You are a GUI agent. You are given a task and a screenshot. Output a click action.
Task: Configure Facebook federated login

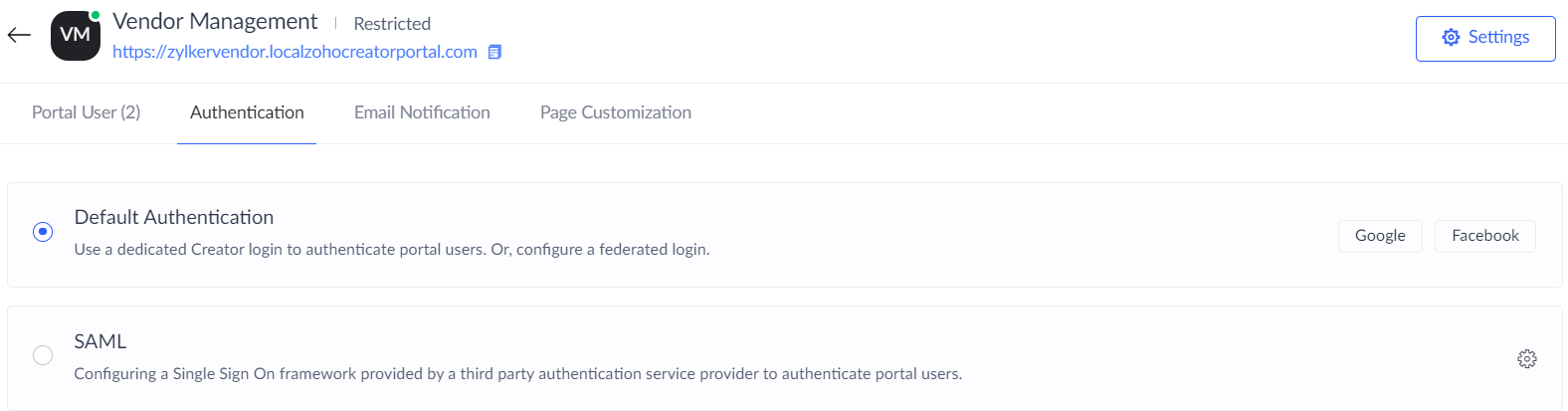[1485, 236]
